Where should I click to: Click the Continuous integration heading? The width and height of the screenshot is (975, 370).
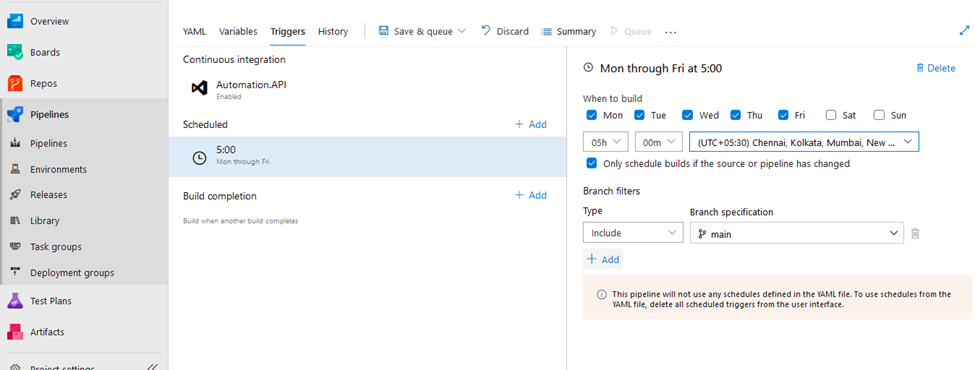pos(234,60)
